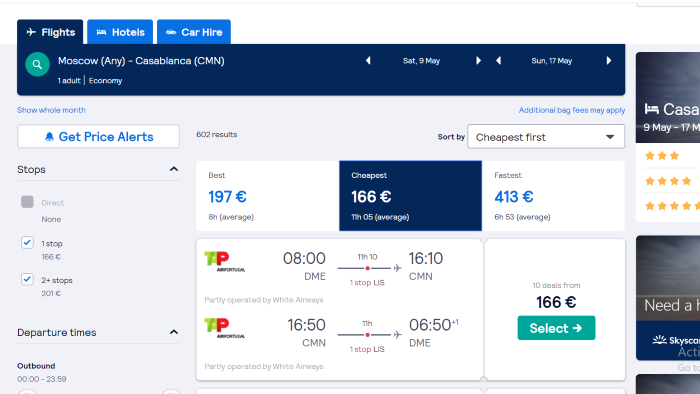Move return date before Sun, 17 May
Image resolution: width=700 pixels, height=394 pixels.
pos(498,61)
